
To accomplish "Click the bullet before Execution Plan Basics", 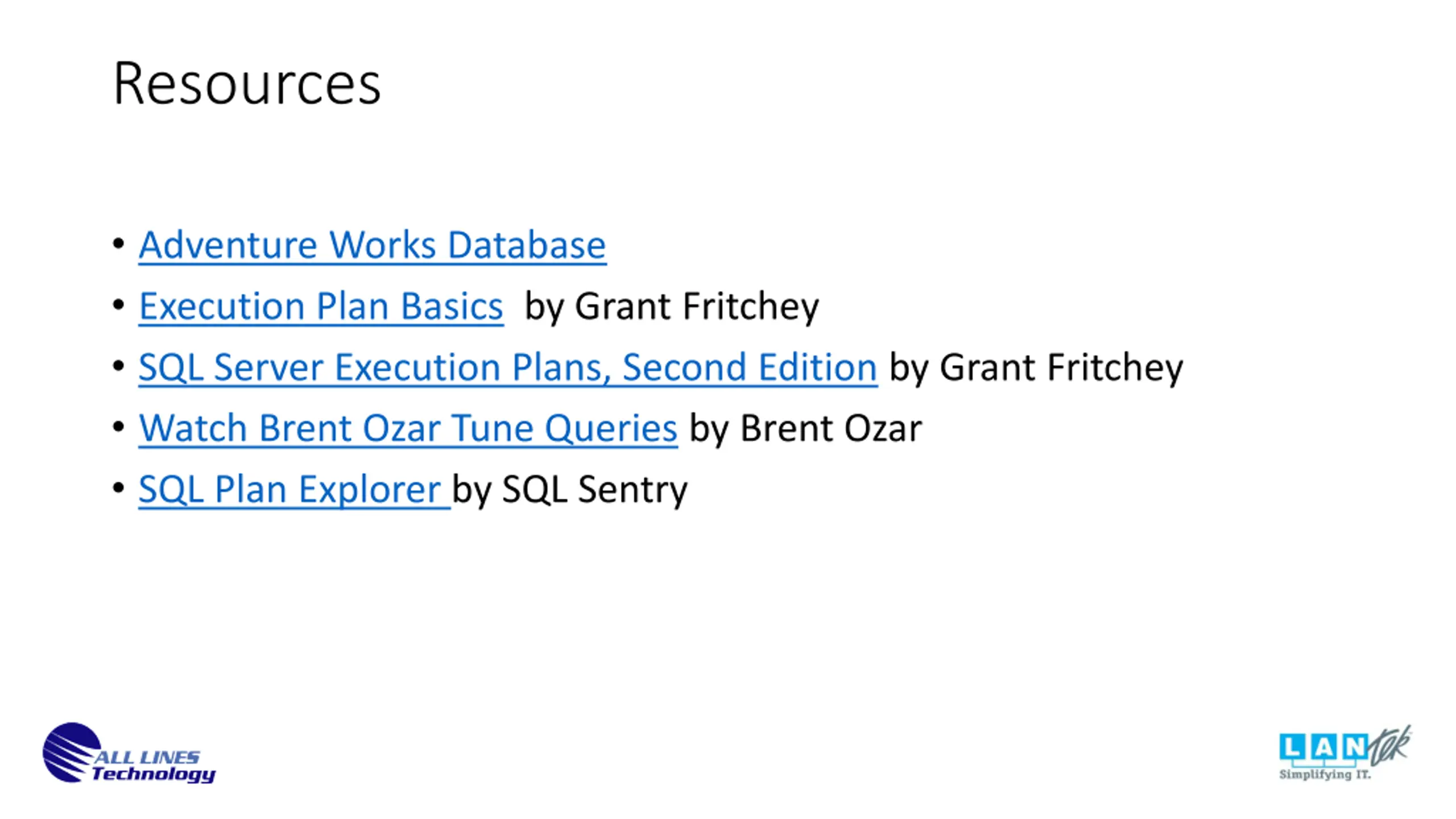I will (118, 305).
